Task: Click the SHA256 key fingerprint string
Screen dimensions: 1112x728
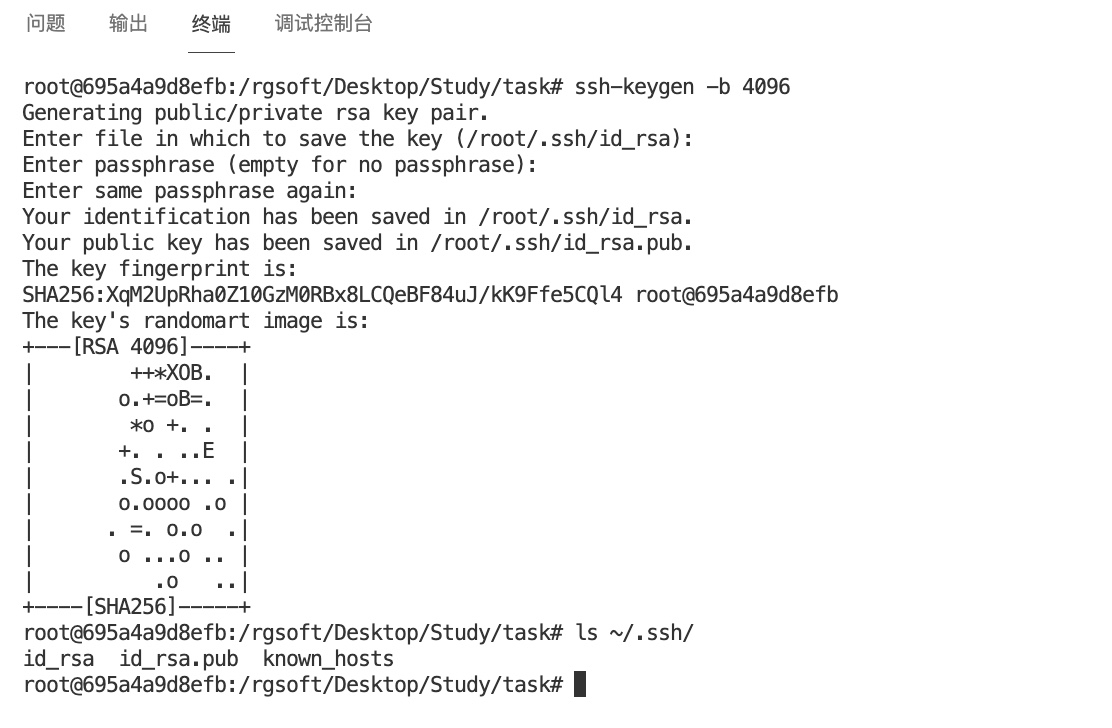Action: click(322, 295)
